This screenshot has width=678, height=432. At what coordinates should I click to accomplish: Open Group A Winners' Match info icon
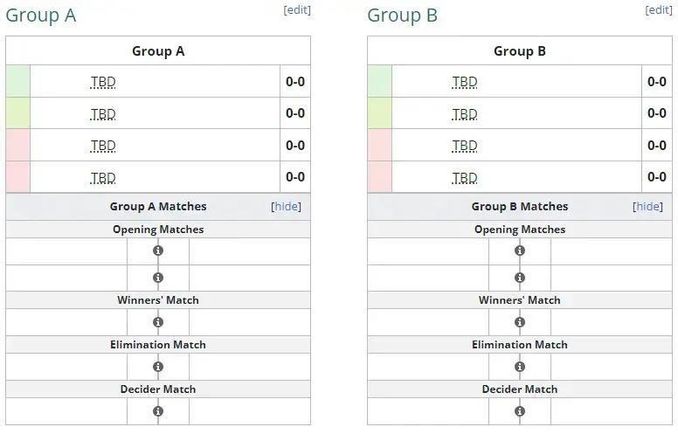(158, 322)
